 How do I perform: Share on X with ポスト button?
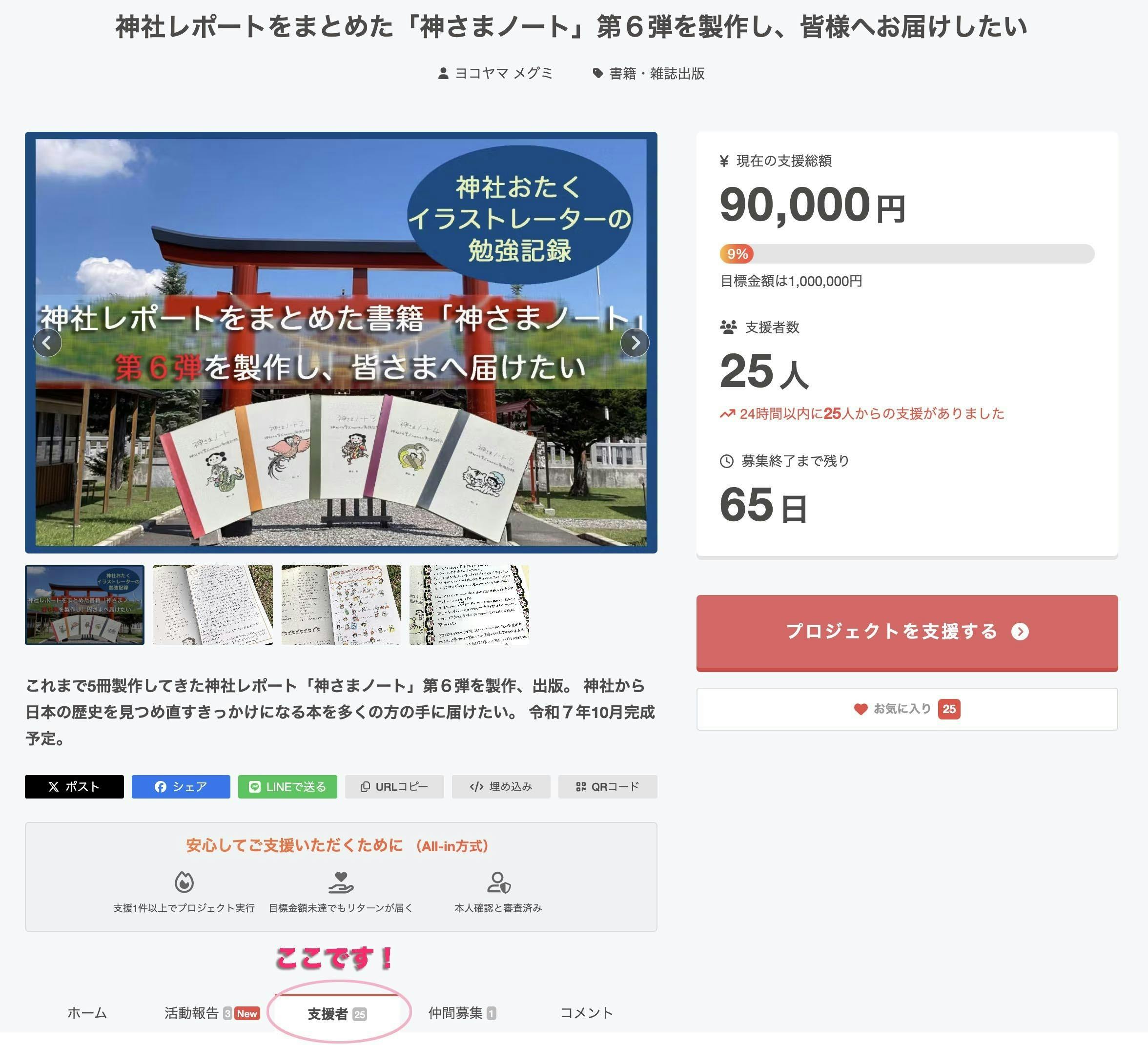coord(74,786)
